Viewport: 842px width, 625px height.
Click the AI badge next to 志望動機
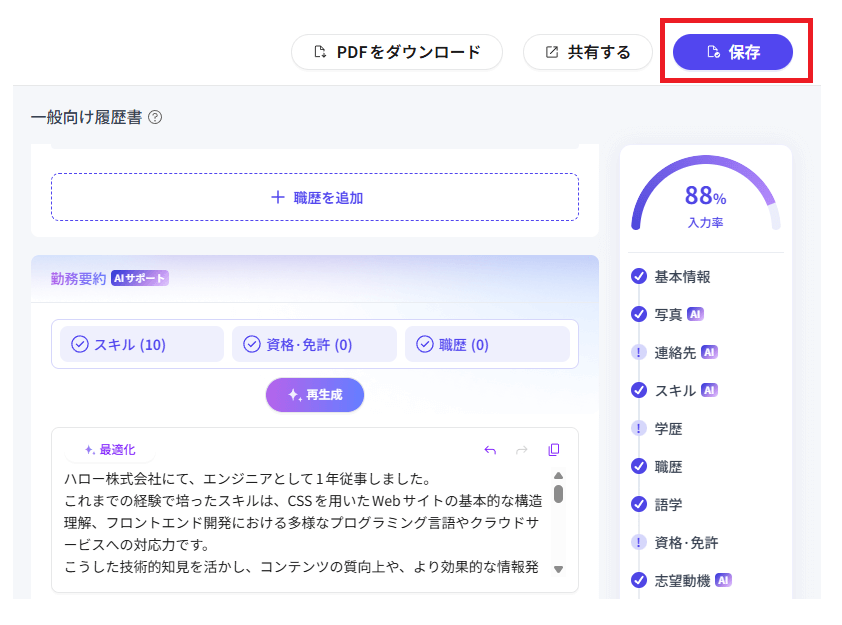coord(722,580)
